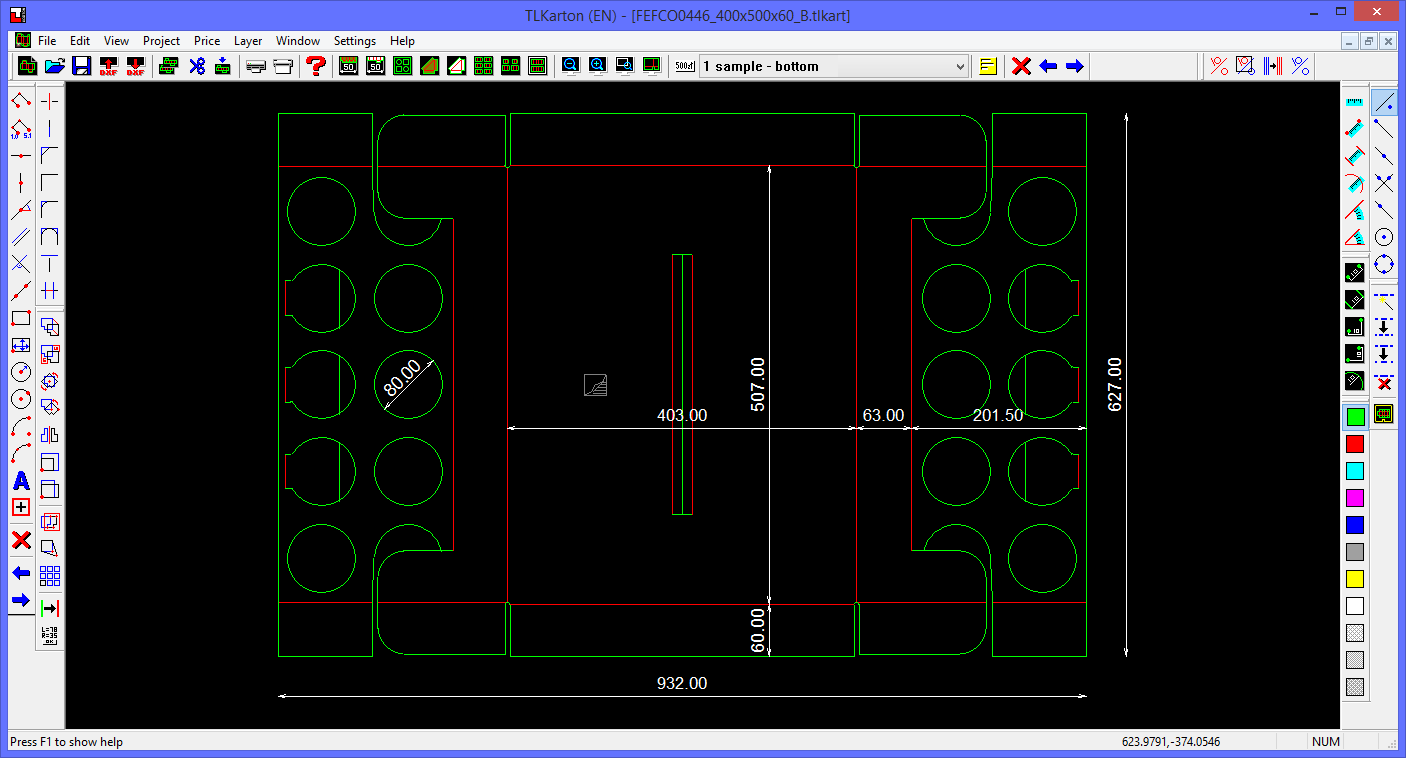Select the white color swatch

pos(1355,606)
